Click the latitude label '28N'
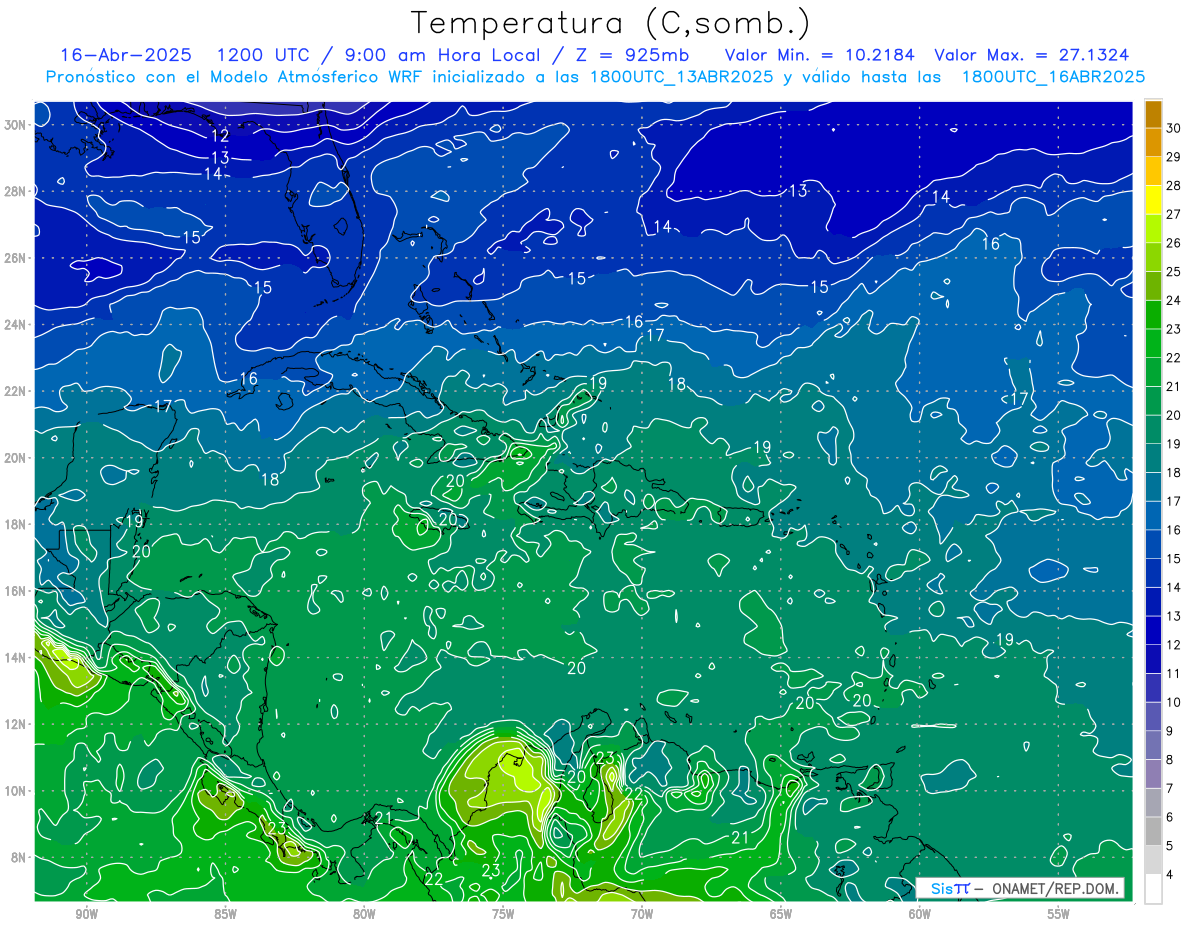 (16, 191)
